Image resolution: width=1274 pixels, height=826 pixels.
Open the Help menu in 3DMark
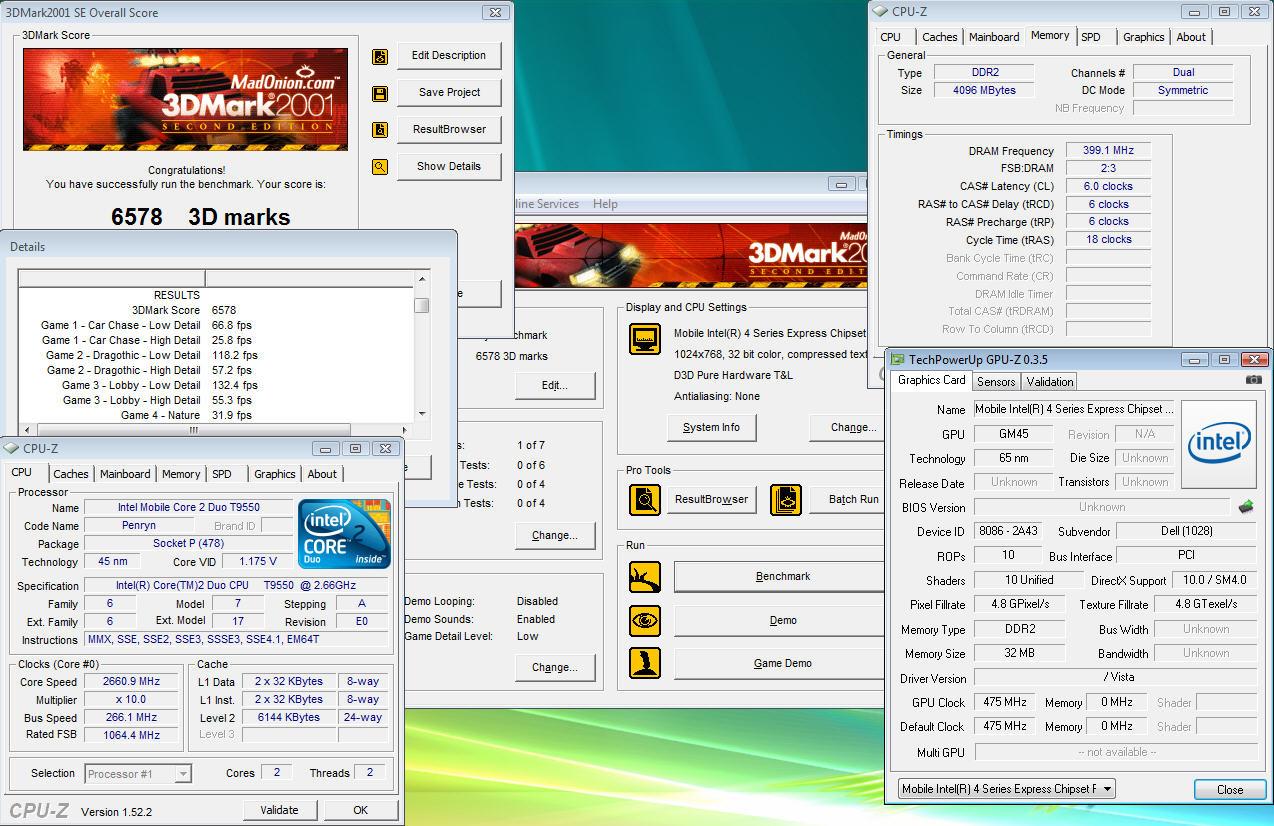point(605,204)
